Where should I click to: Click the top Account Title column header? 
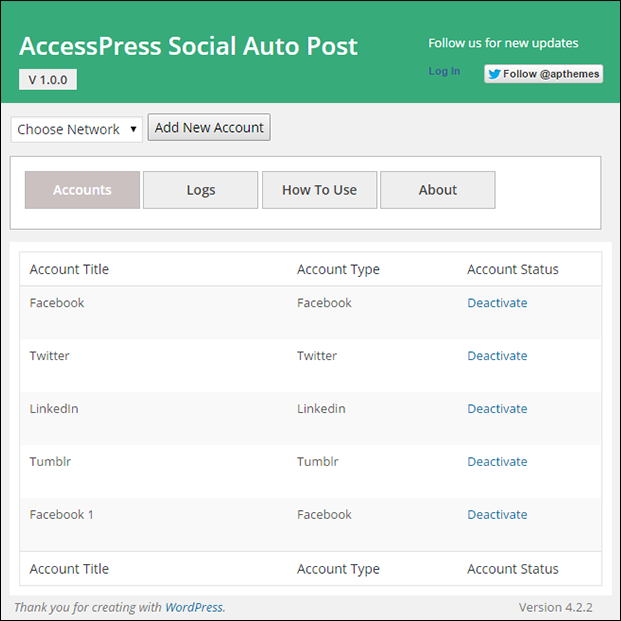[69, 269]
